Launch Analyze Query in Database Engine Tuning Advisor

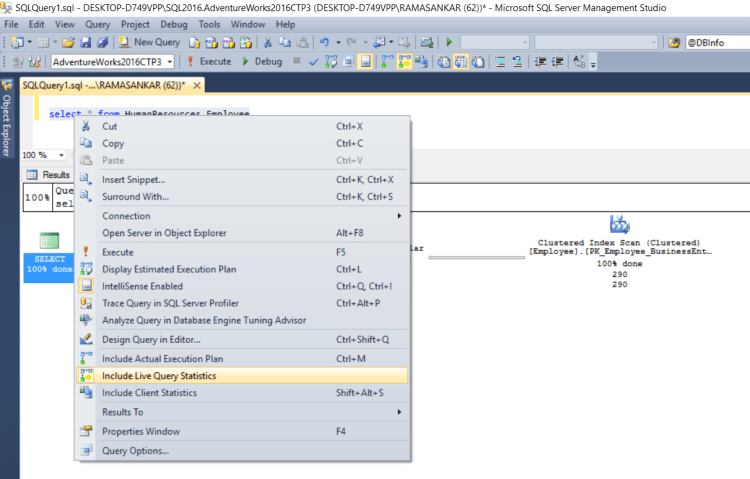pyautogui.click(x=204, y=320)
